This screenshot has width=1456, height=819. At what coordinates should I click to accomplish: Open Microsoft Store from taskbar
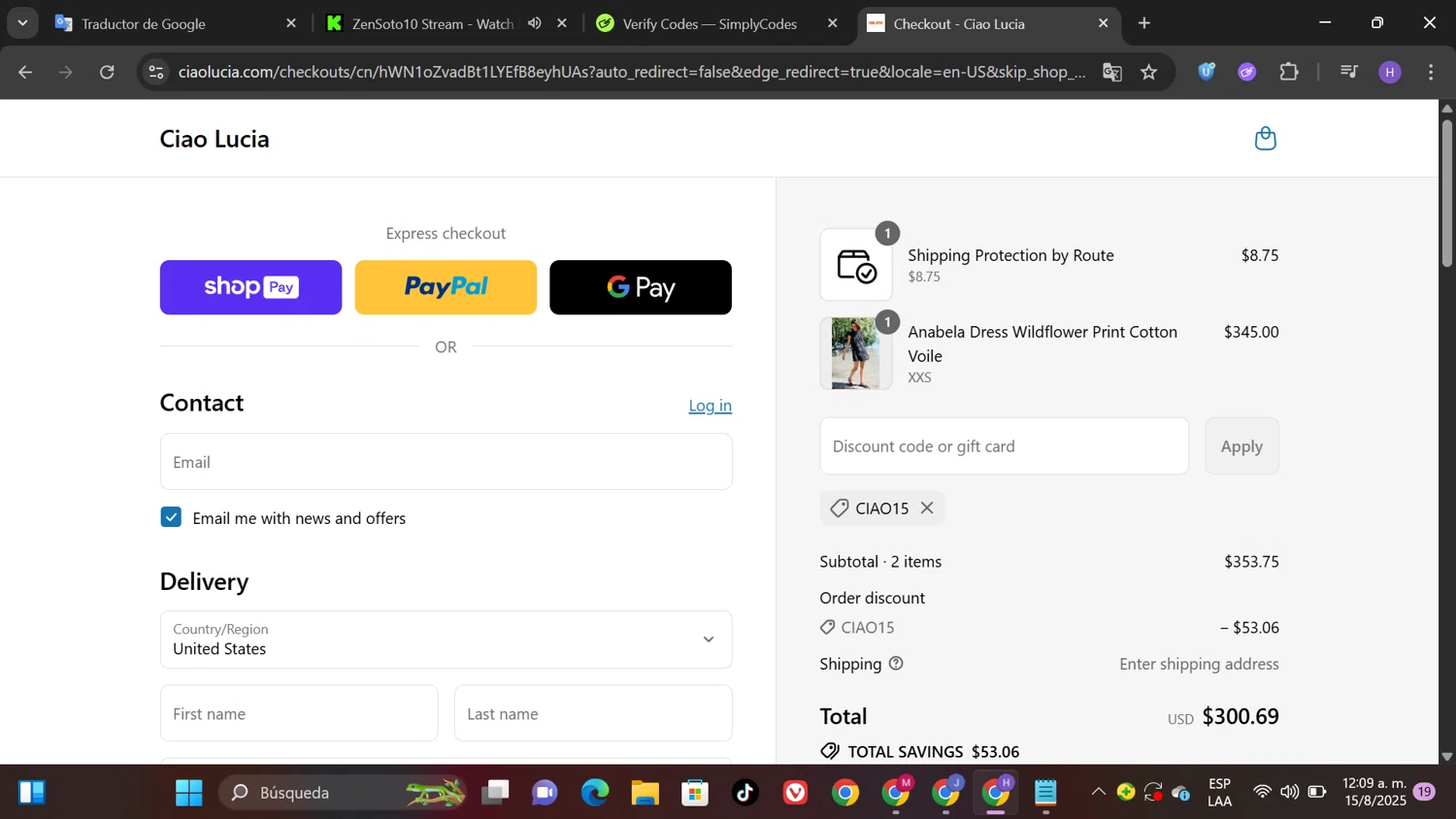pos(695,793)
